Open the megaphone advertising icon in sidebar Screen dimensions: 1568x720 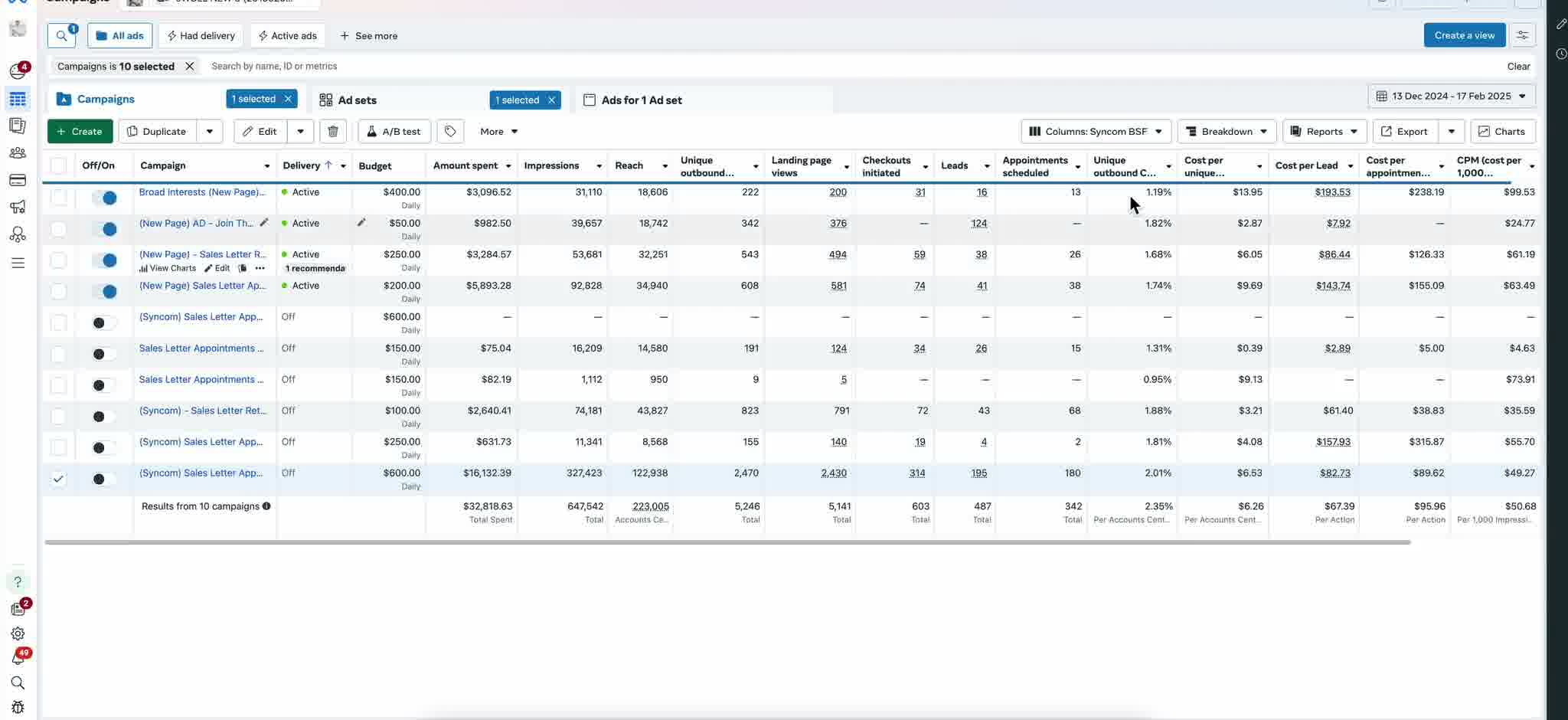click(18, 207)
